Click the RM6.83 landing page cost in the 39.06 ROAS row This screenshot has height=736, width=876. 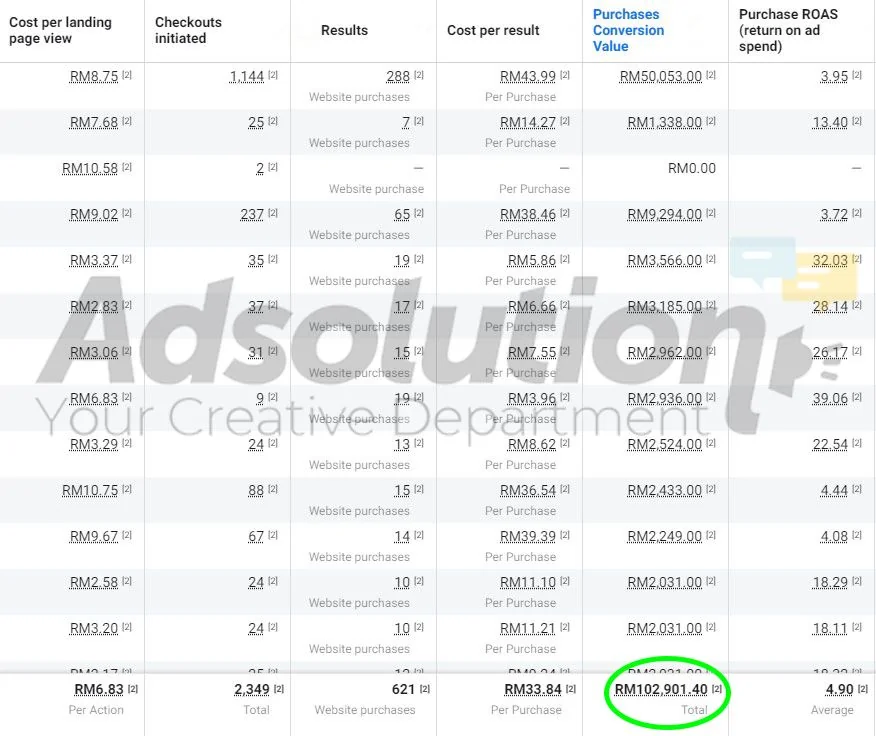point(94,398)
